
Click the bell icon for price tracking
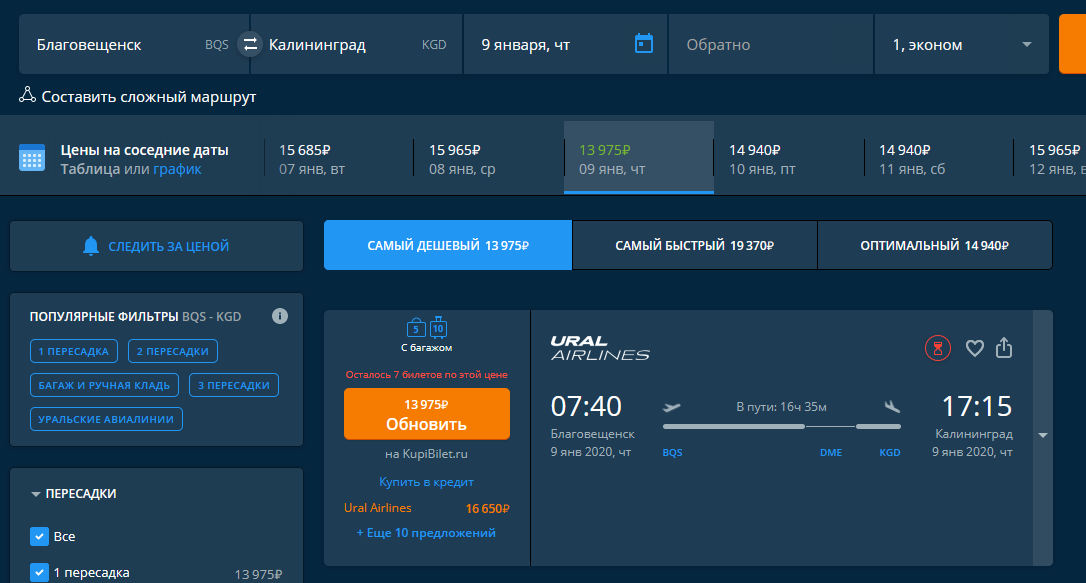pyautogui.click(x=91, y=246)
